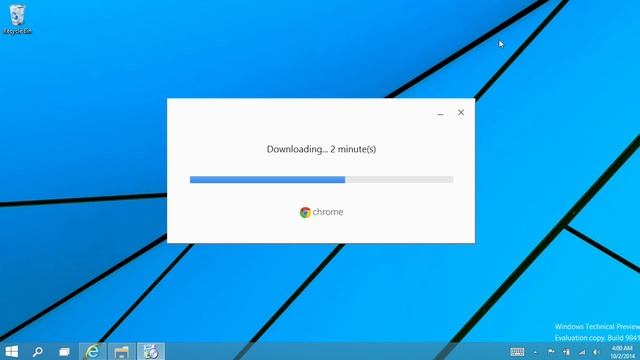Open the Recycle Bin desktop icon
The width and height of the screenshot is (640, 360).
point(17,19)
